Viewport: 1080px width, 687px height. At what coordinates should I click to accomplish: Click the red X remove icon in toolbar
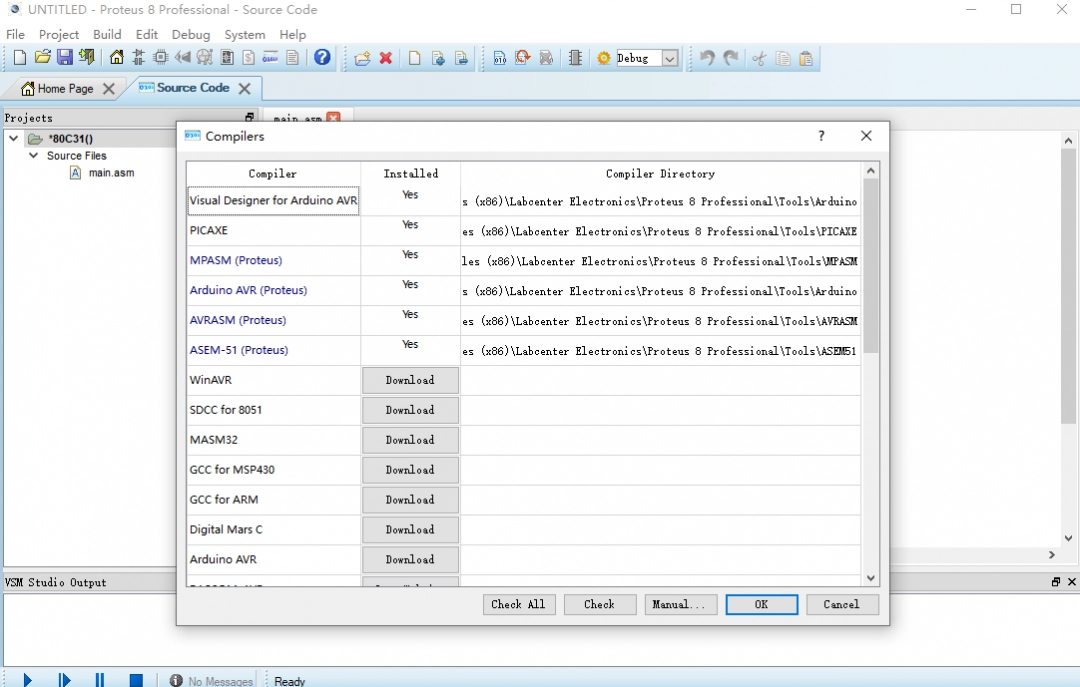386,58
